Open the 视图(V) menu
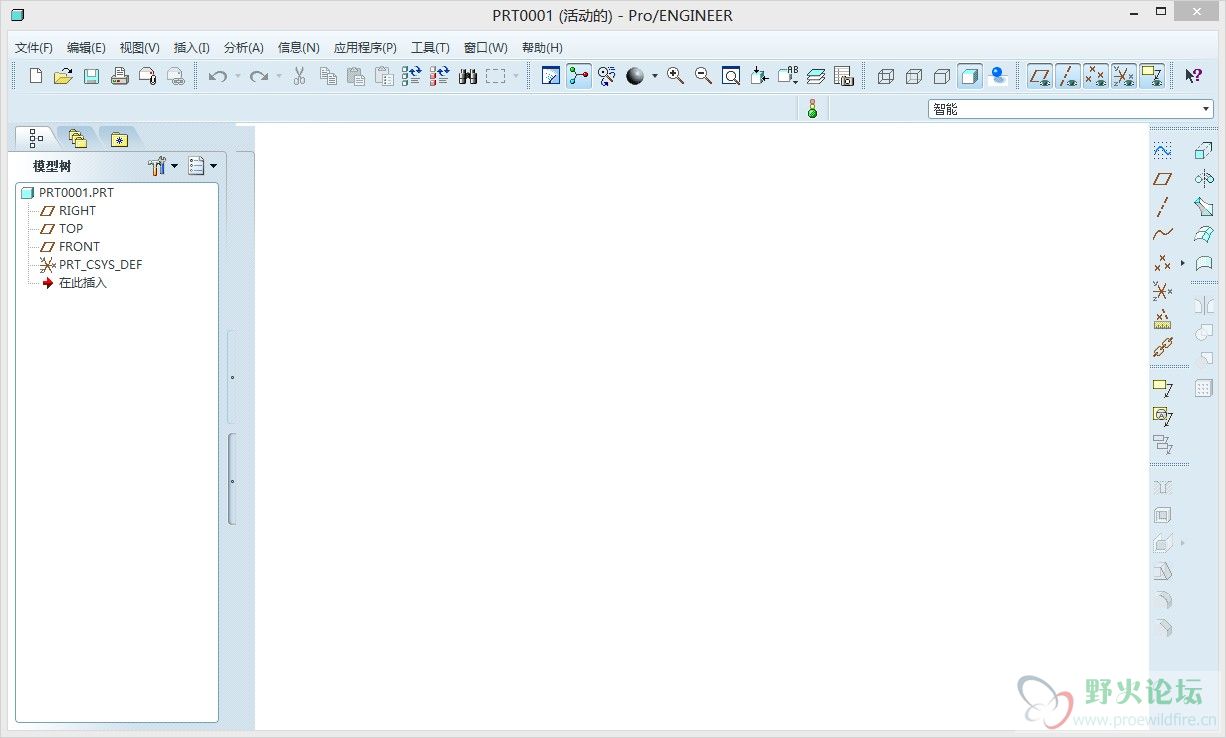The image size is (1226, 738). (x=140, y=47)
